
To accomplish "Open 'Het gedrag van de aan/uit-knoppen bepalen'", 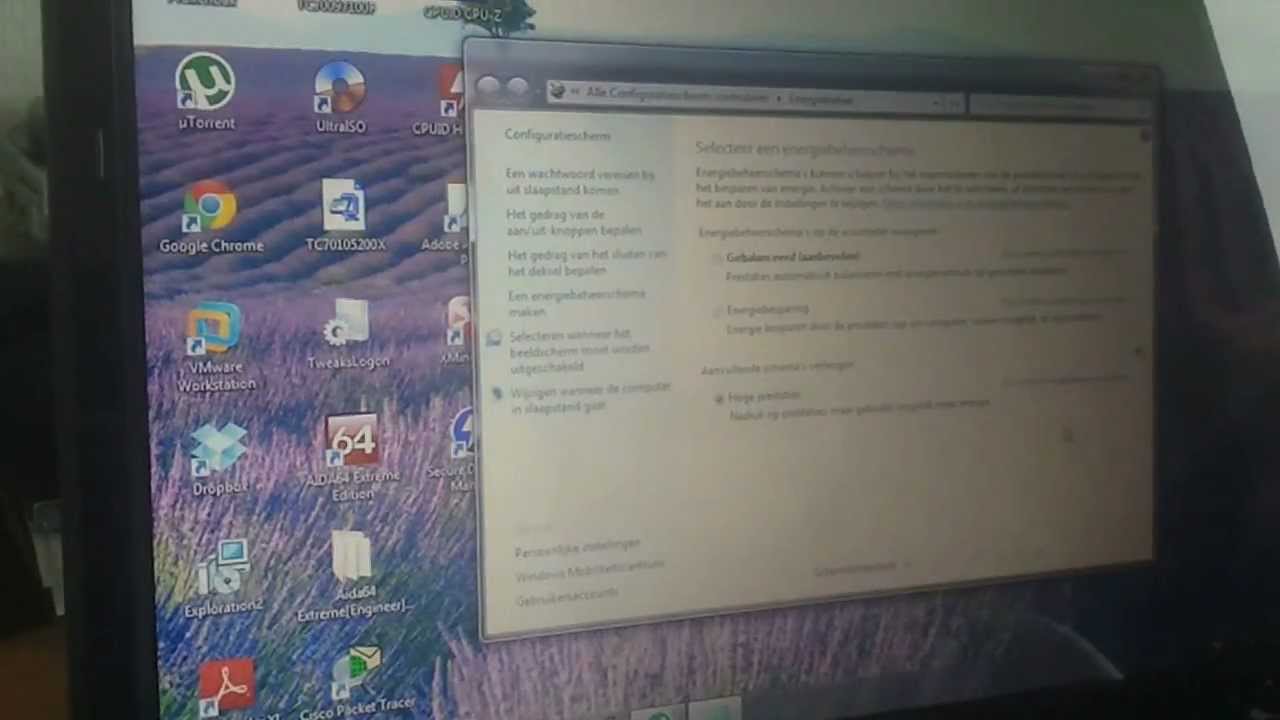I will [574, 222].
